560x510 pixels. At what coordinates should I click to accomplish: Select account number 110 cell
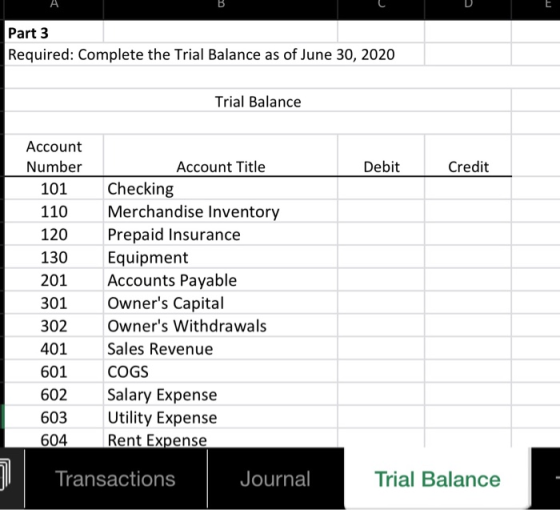click(x=54, y=211)
